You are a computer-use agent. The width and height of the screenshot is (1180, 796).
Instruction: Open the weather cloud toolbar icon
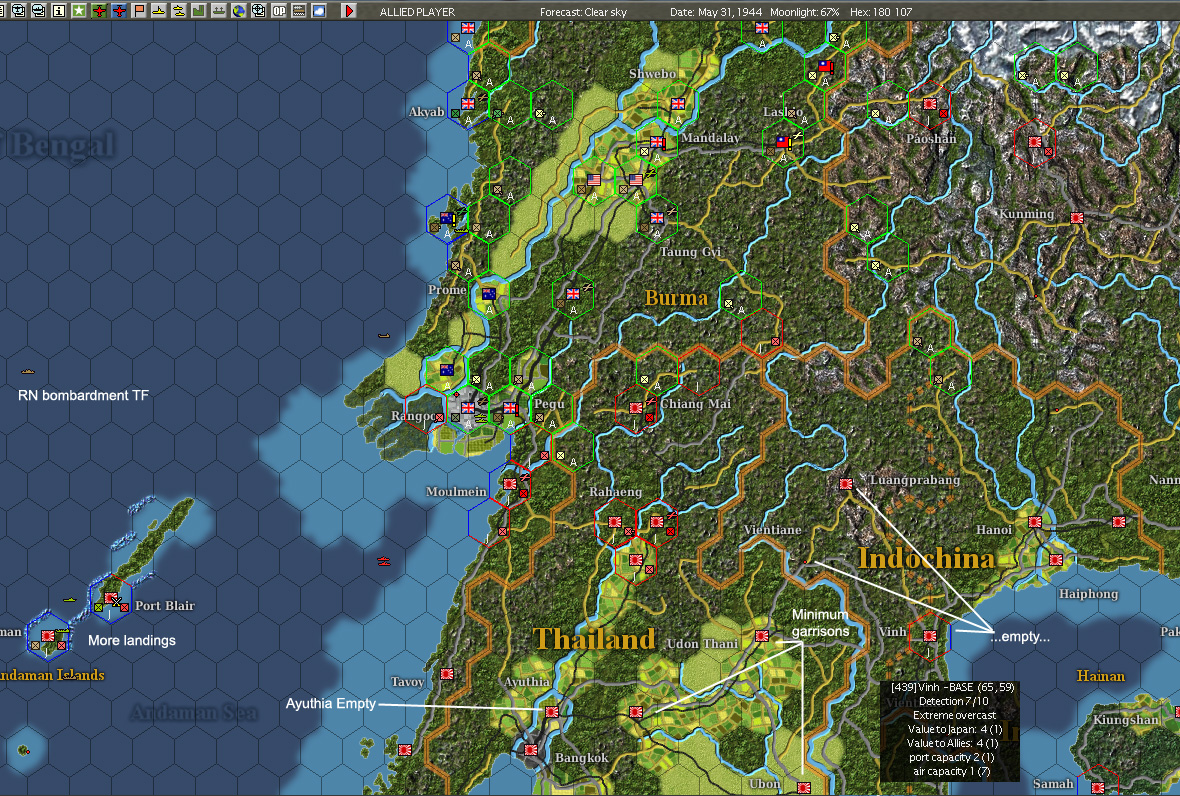tap(319, 11)
